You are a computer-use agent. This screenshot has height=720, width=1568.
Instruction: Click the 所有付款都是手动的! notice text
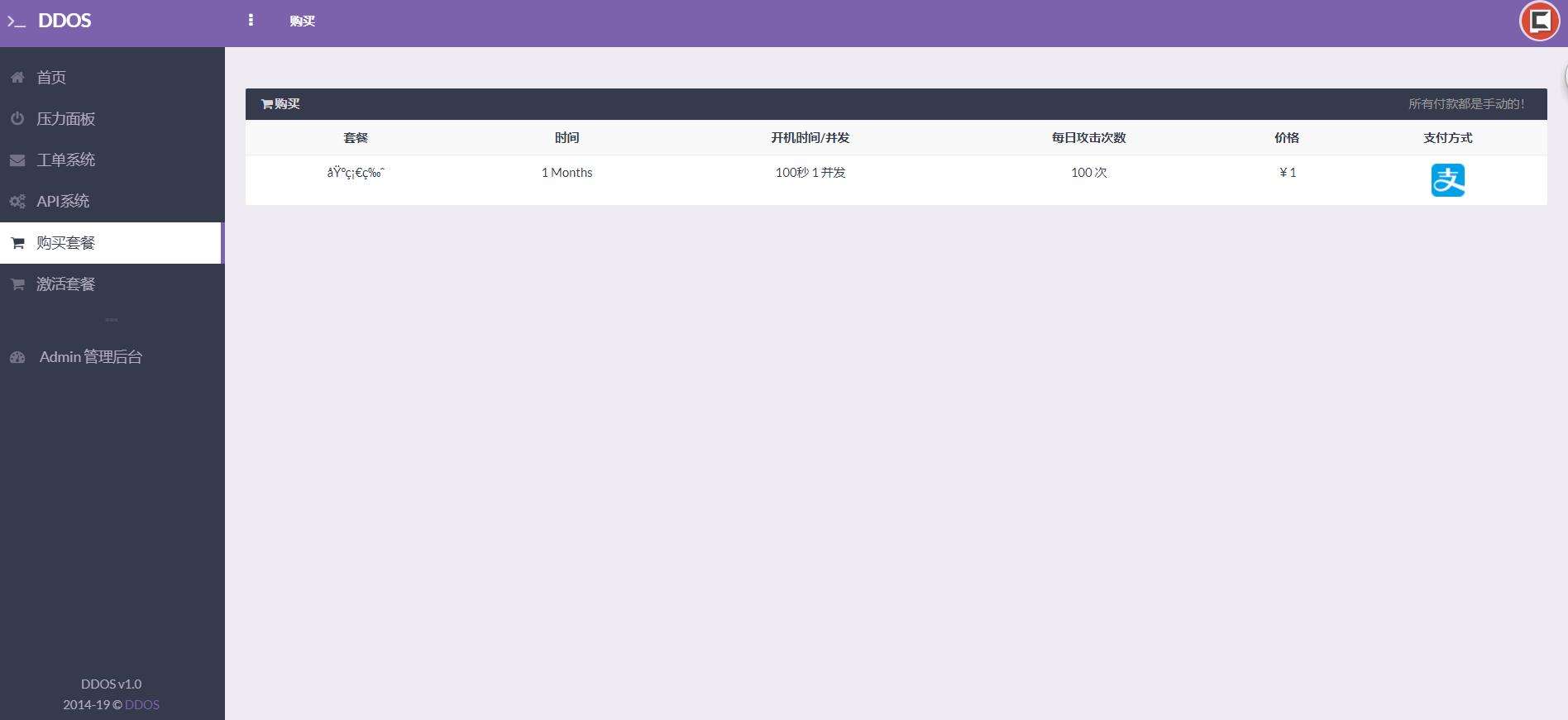coord(1466,104)
